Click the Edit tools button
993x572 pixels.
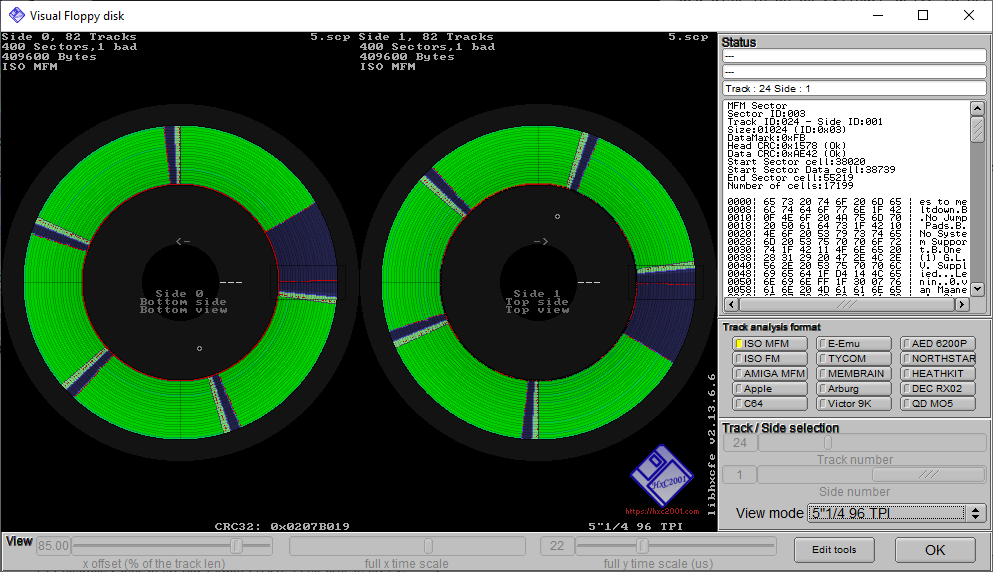click(834, 550)
